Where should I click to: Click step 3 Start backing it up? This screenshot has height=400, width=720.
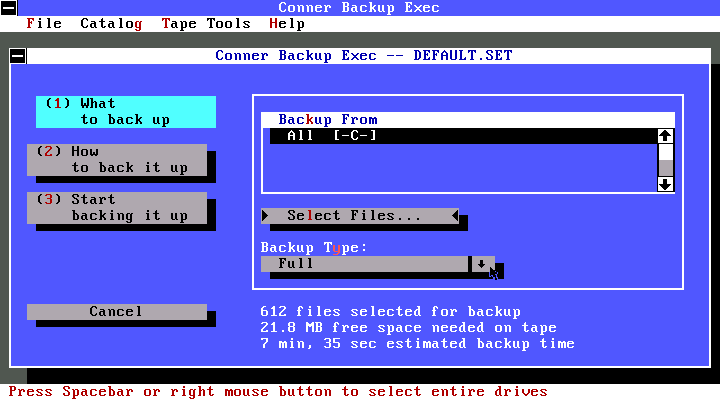[117, 208]
